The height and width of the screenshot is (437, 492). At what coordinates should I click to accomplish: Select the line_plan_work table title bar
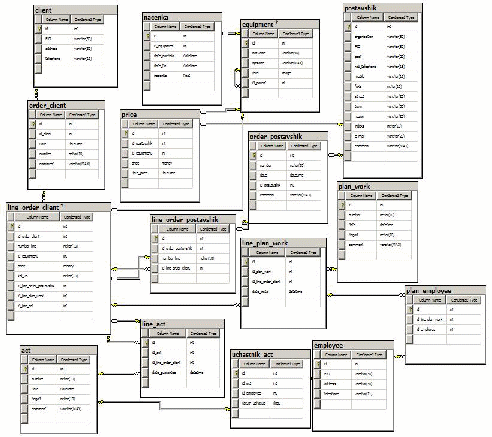click(x=283, y=243)
